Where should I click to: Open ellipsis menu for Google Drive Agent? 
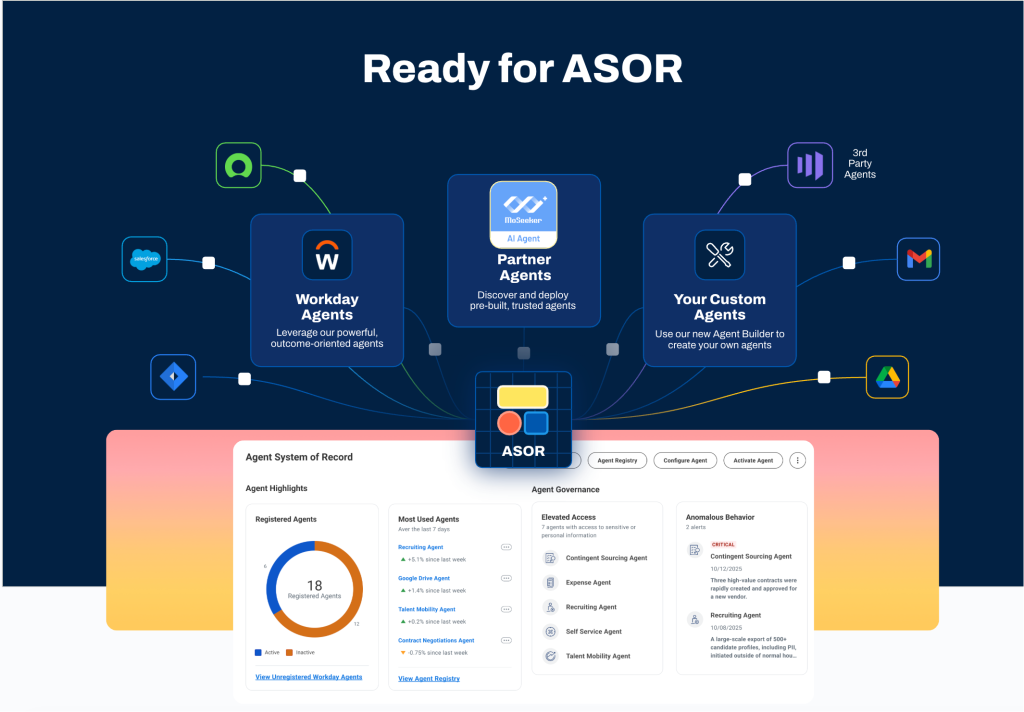506,578
